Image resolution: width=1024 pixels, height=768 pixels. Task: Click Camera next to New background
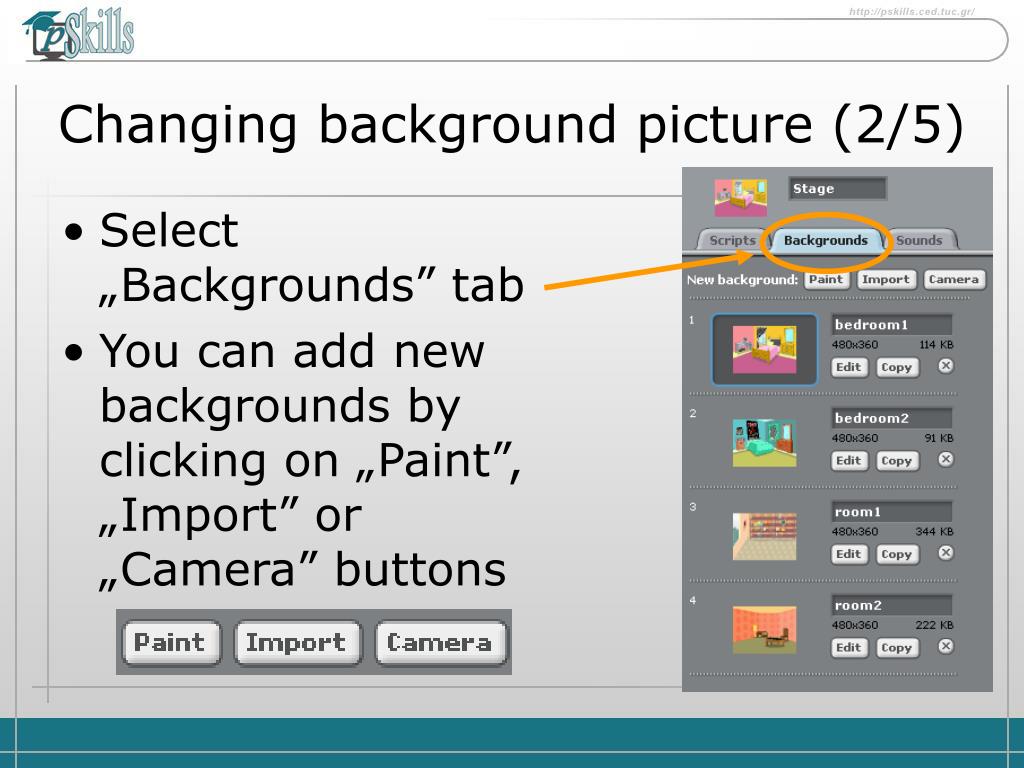click(954, 280)
